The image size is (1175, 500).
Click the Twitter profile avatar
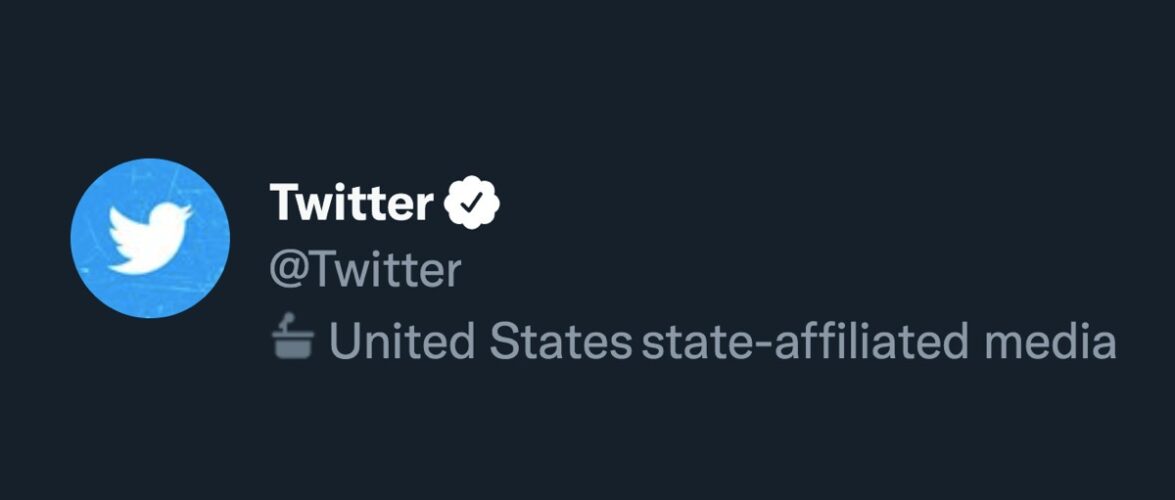point(150,239)
